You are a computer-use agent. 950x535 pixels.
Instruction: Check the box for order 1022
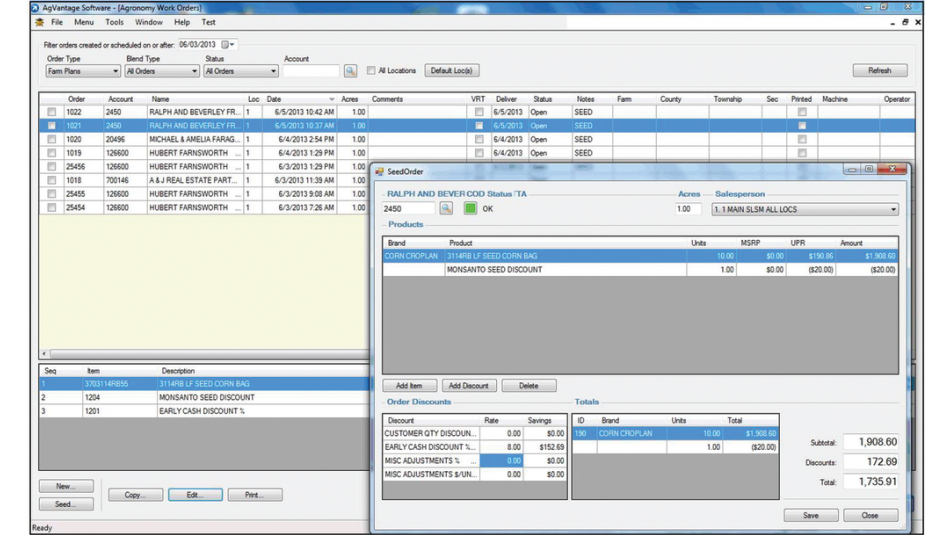point(52,112)
